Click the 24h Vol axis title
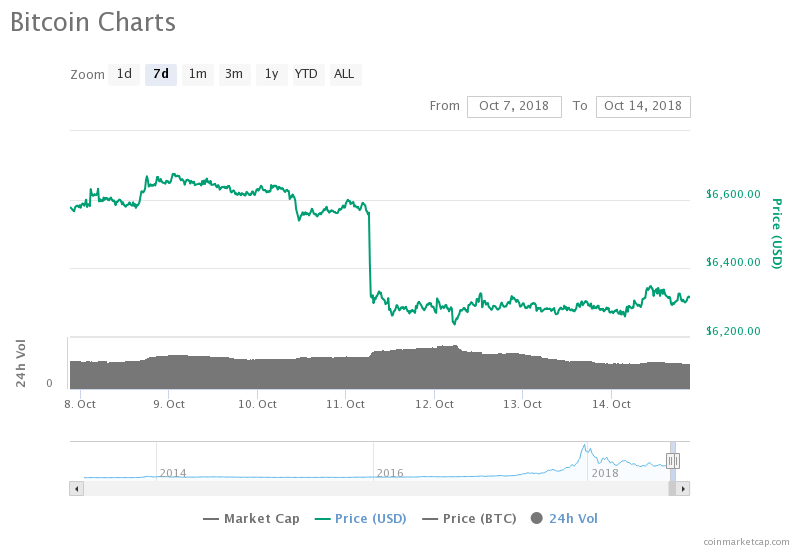800x550 pixels. tap(20, 363)
